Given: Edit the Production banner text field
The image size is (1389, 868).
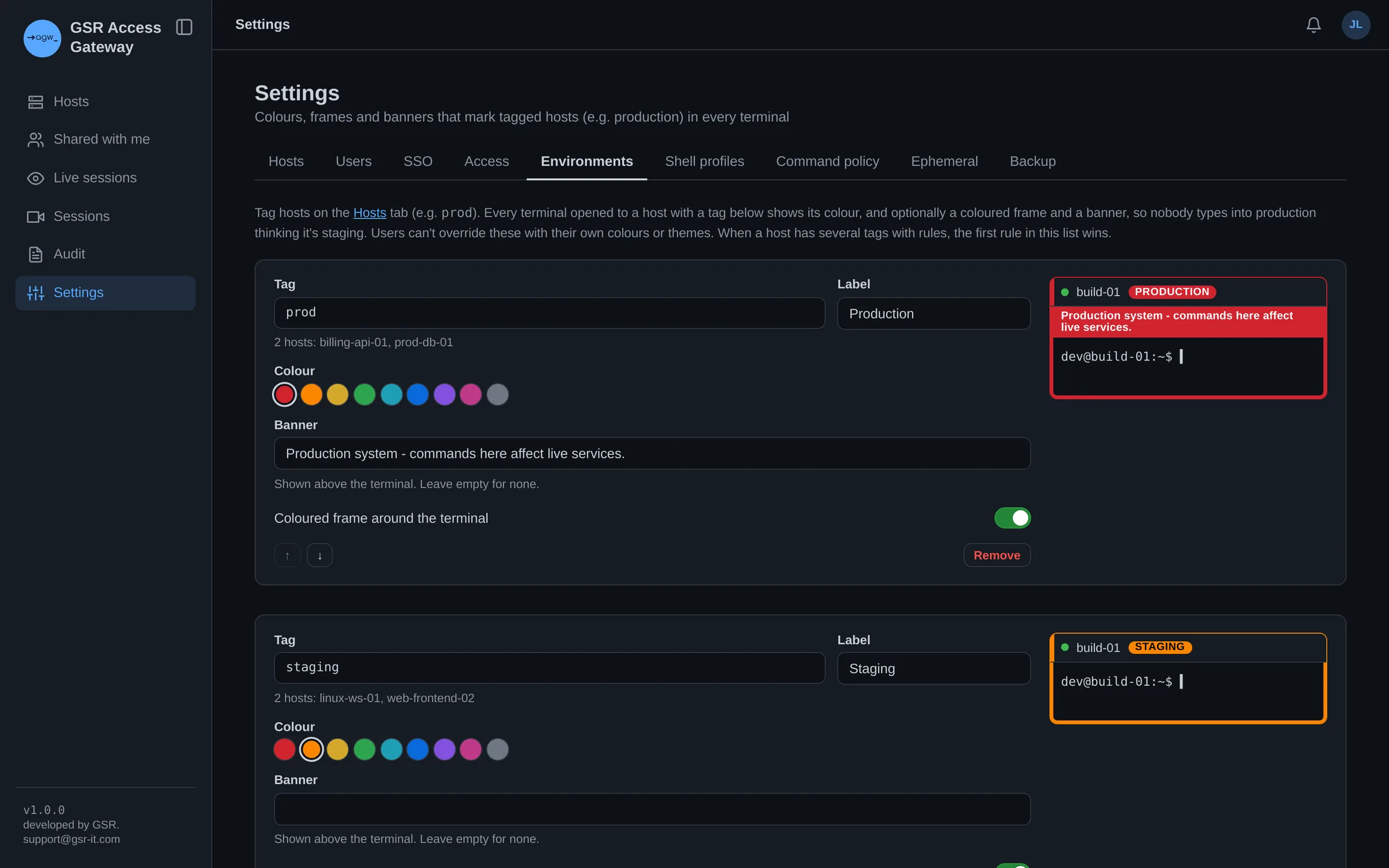Looking at the screenshot, I should pyautogui.click(x=652, y=454).
